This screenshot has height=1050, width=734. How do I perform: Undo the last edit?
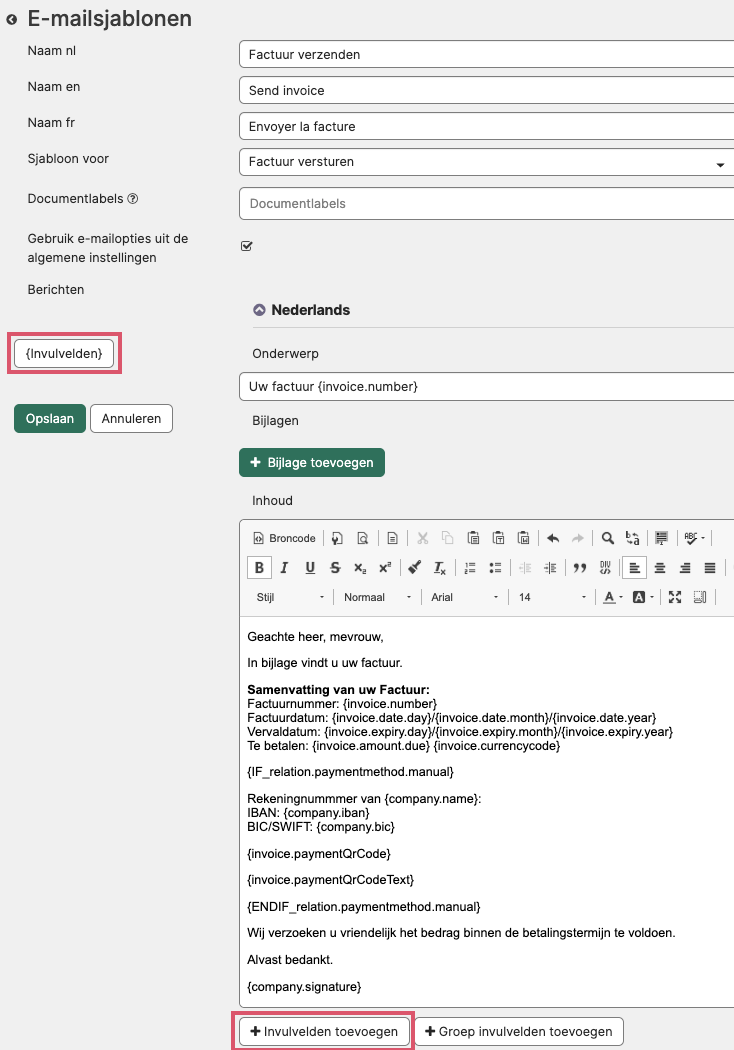[x=553, y=538]
